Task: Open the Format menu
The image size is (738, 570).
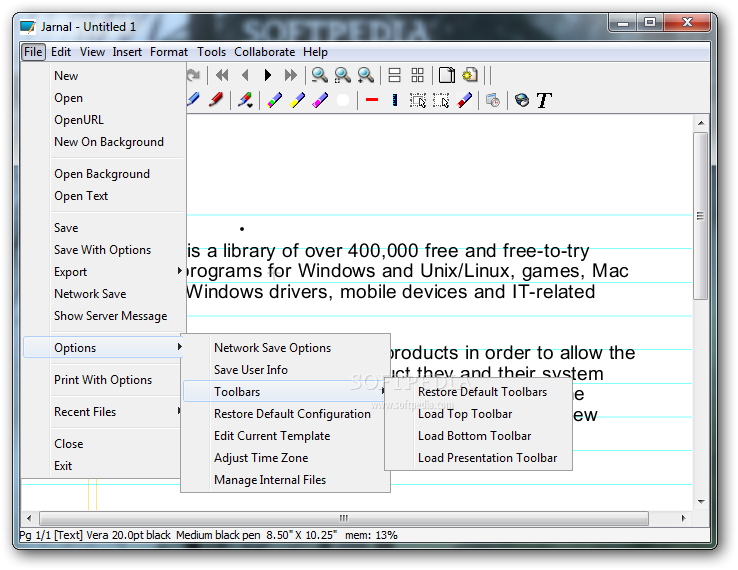Action: pos(168,52)
